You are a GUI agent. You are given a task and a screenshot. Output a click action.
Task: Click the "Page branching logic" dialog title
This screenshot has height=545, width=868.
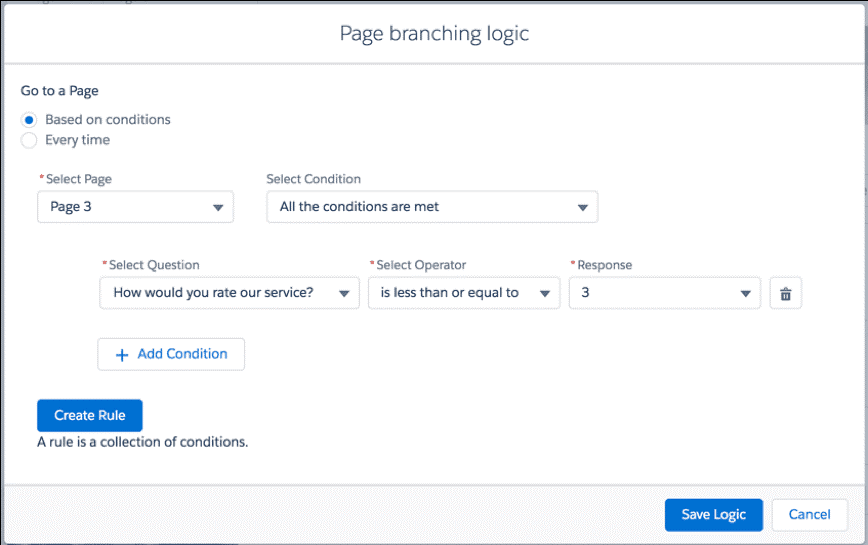tap(434, 34)
